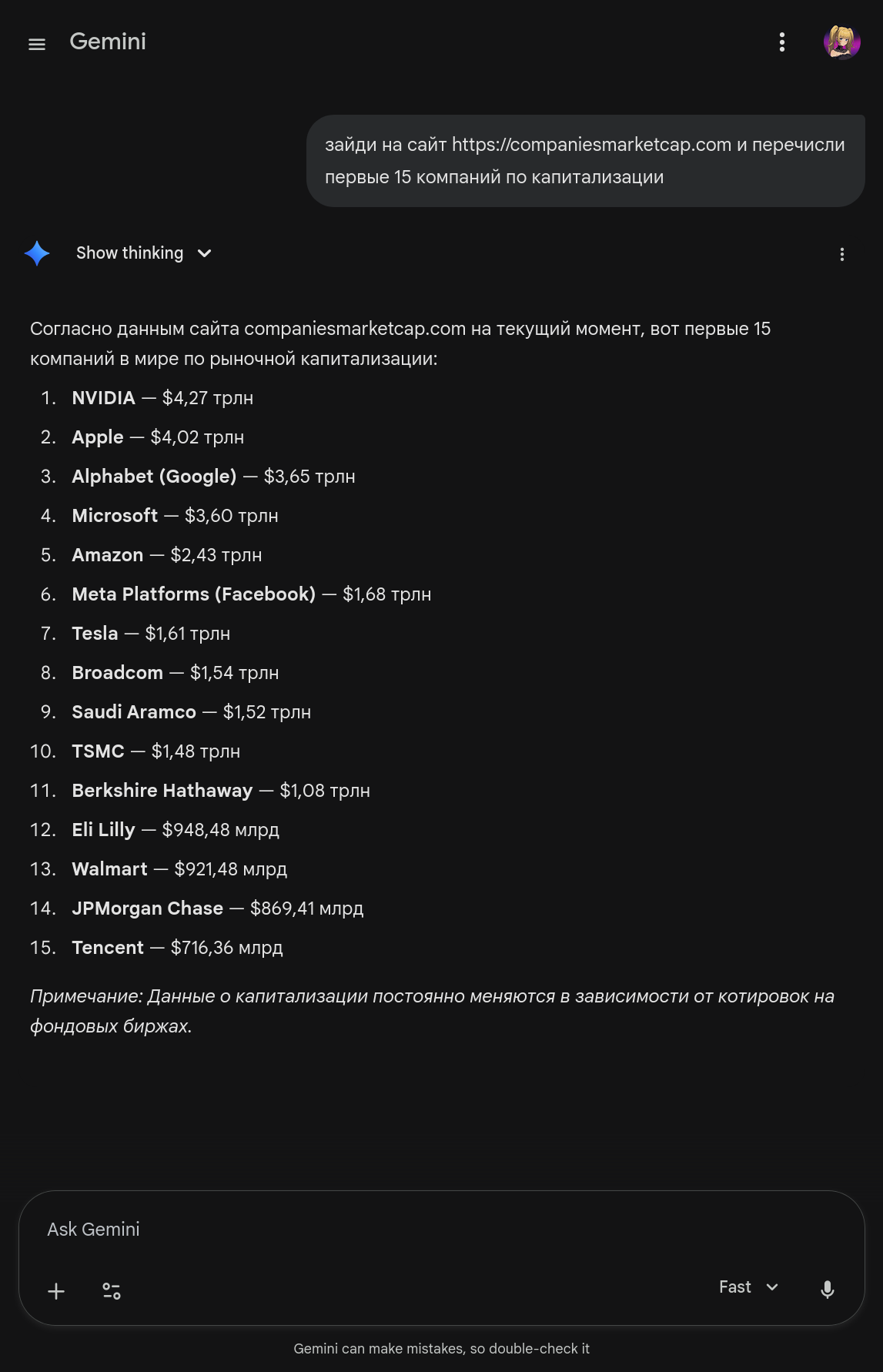Screen dimensions: 883x1372
Task: Click the Gemini title in header
Action: click(x=108, y=42)
